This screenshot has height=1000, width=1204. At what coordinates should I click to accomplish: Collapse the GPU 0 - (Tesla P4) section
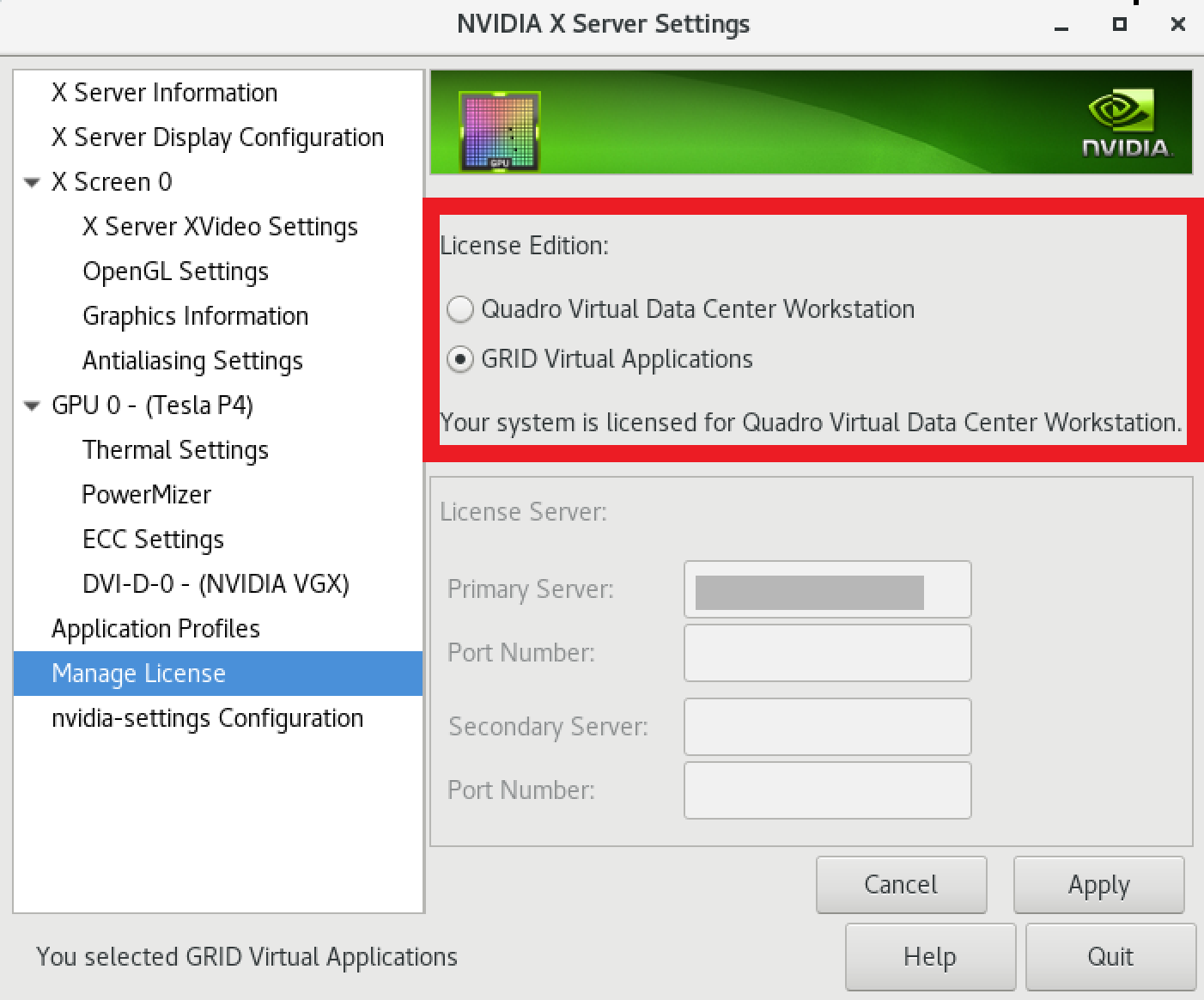coord(32,405)
